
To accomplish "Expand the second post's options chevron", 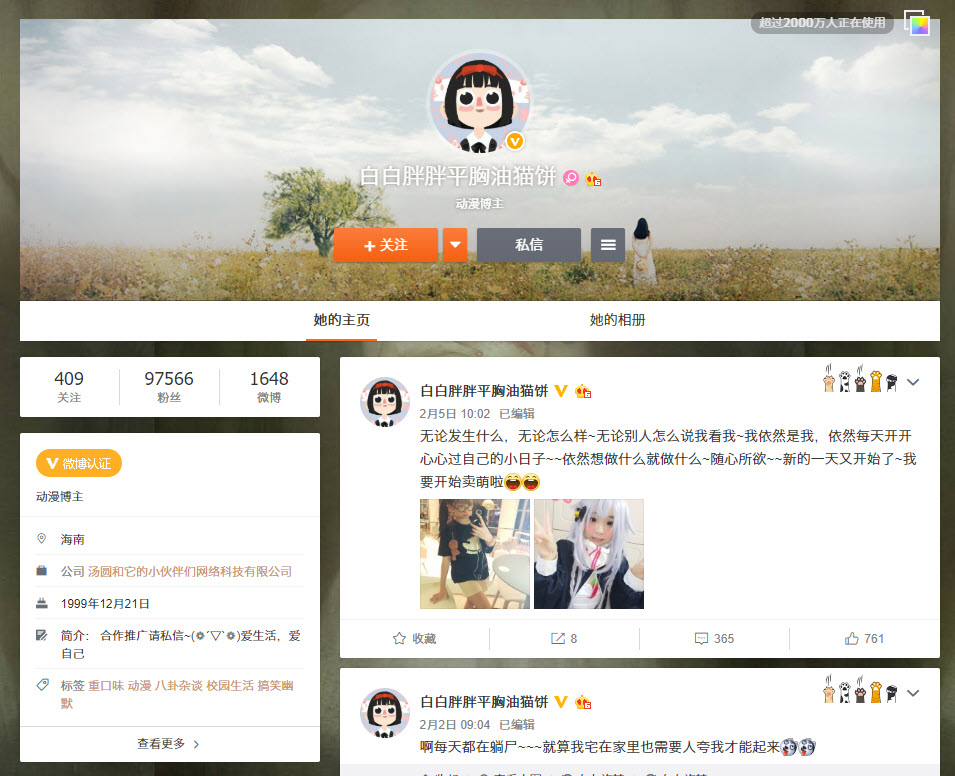I will click(x=912, y=693).
